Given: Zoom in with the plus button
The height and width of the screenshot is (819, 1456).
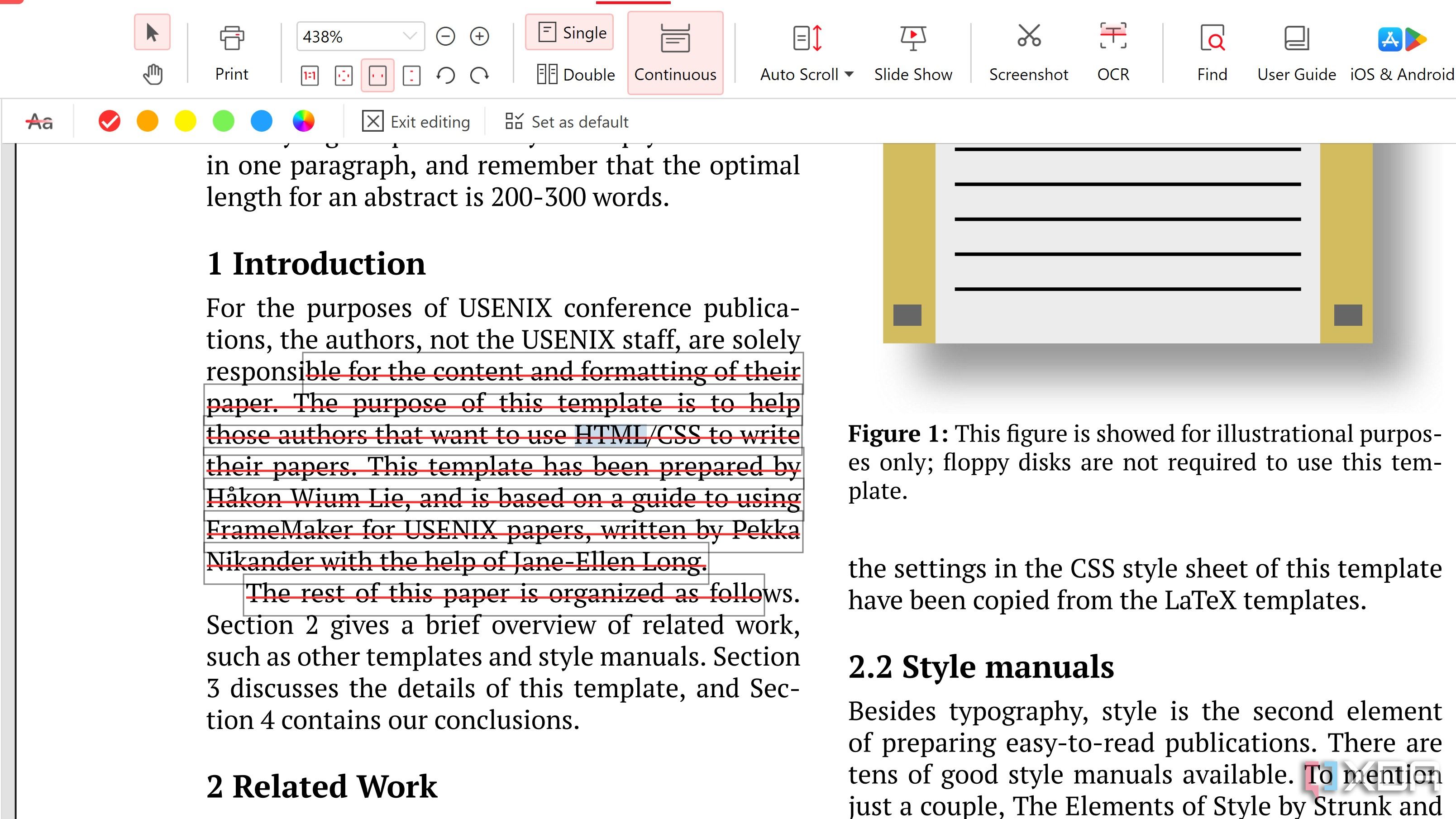Looking at the screenshot, I should [x=479, y=37].
